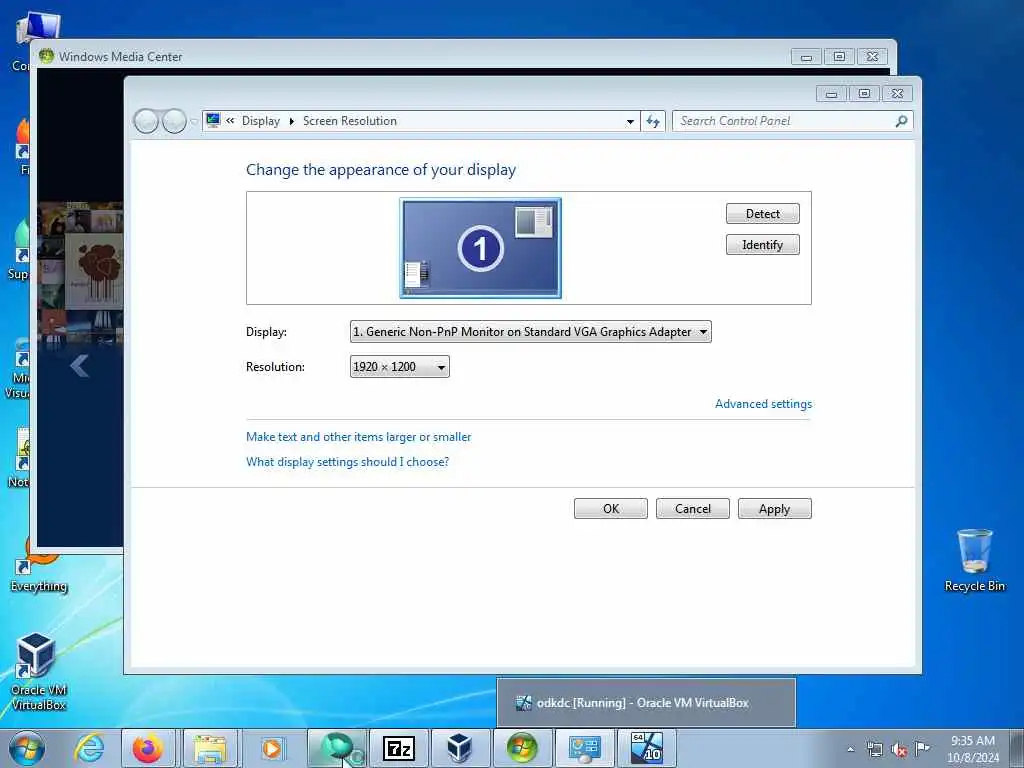Open Internet Explorer from taskbar
The width and height of the screenshot is (1024, 768).
pos(89,748)
